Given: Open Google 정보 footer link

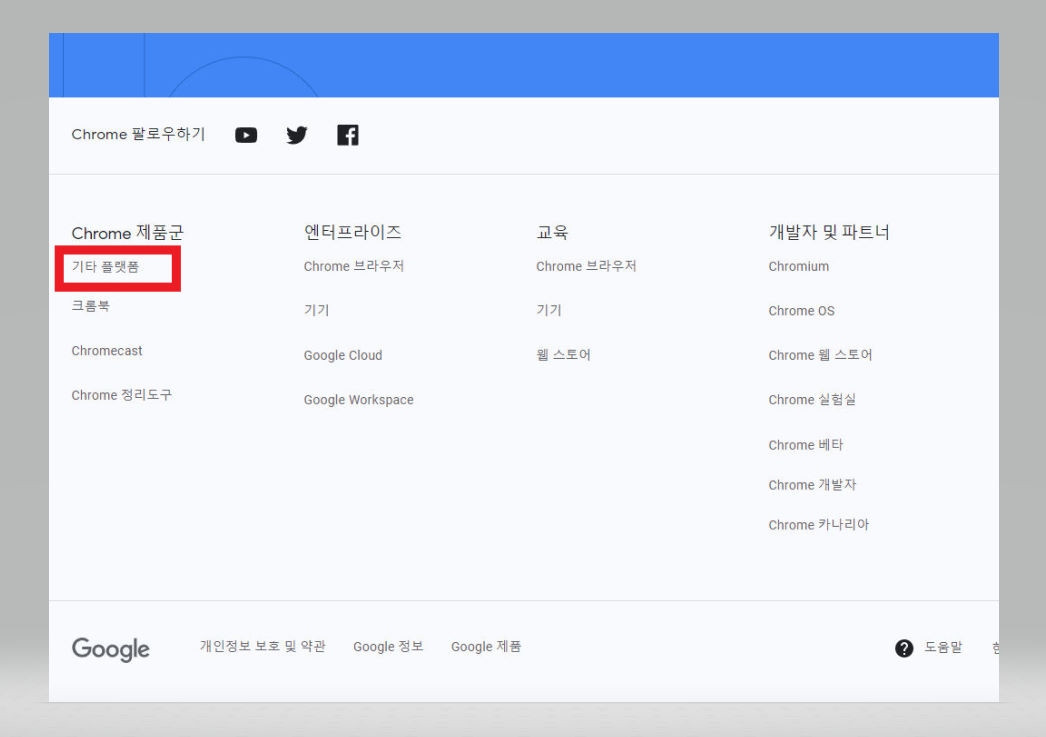Looking at the screenshot, I should click(x=388, y=646).
